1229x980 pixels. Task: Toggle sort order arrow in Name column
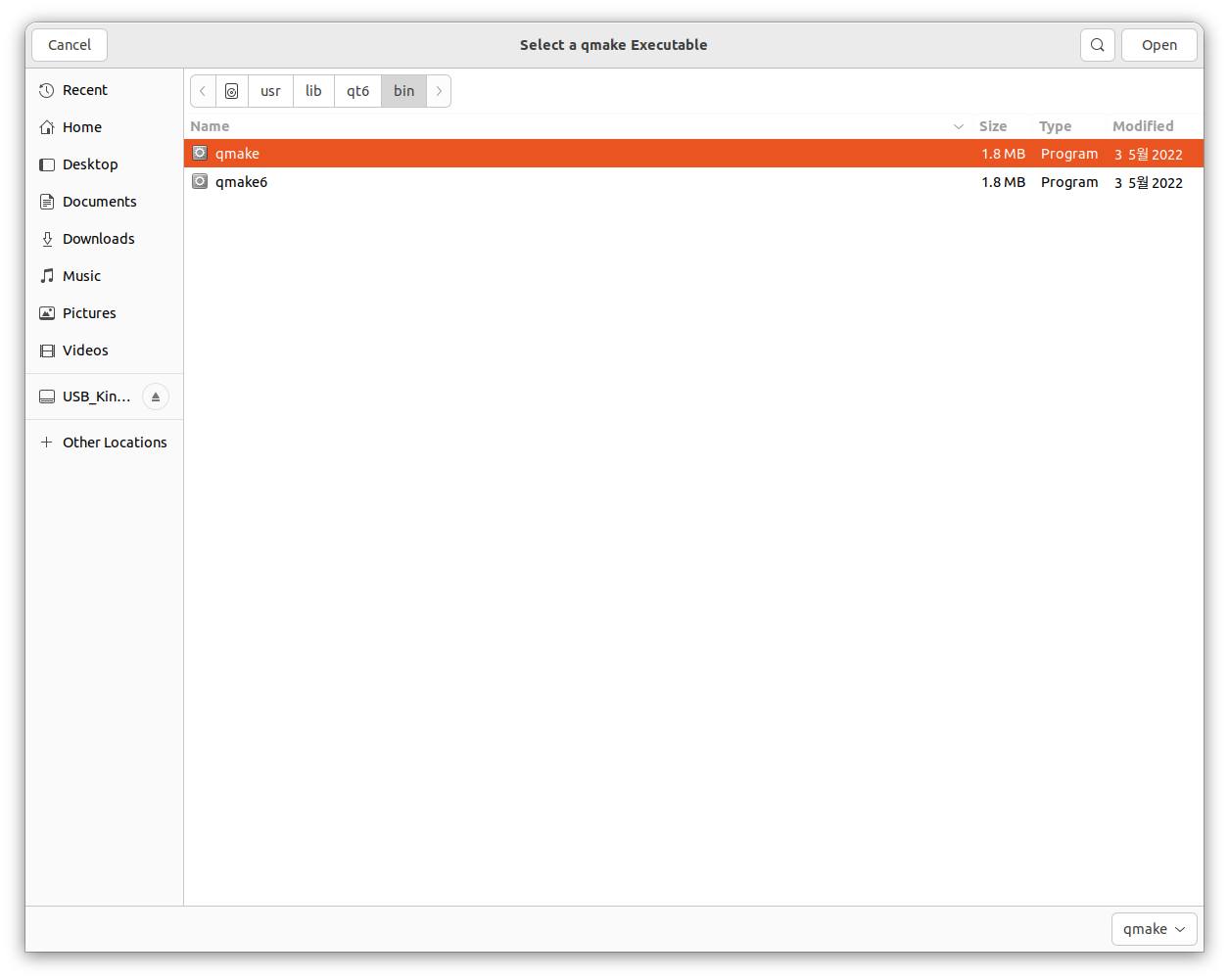coord(959,126)
